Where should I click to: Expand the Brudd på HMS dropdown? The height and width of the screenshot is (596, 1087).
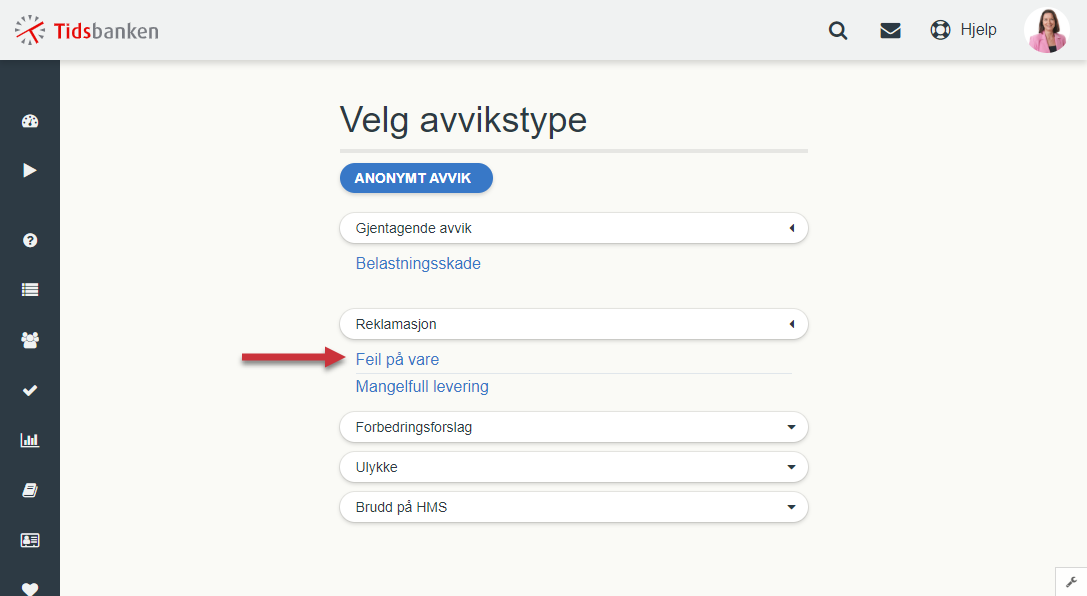click(x=574, y=507)
